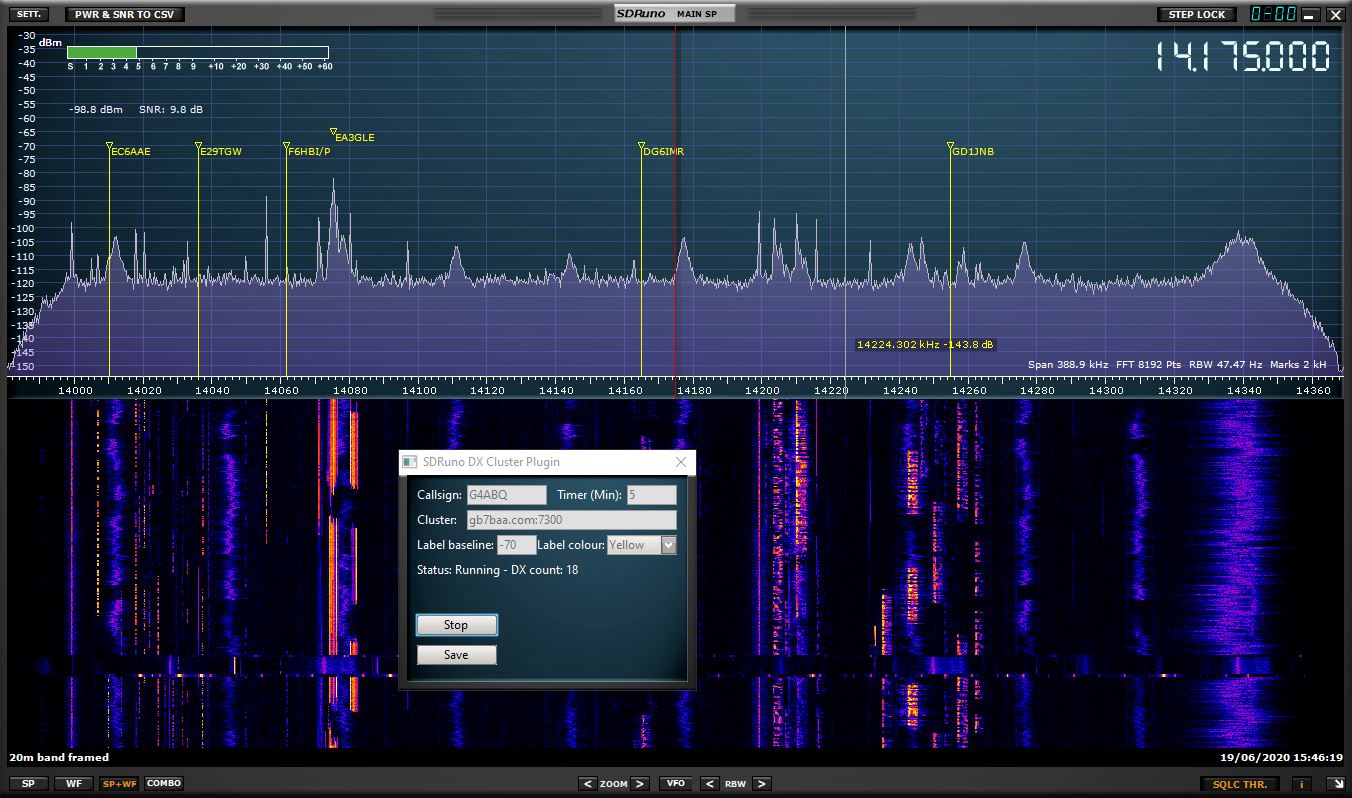Viewport: 1352px width, 798px height.
Task: Stop the DX Cluster plugin
Action: (x=456, y=625)
